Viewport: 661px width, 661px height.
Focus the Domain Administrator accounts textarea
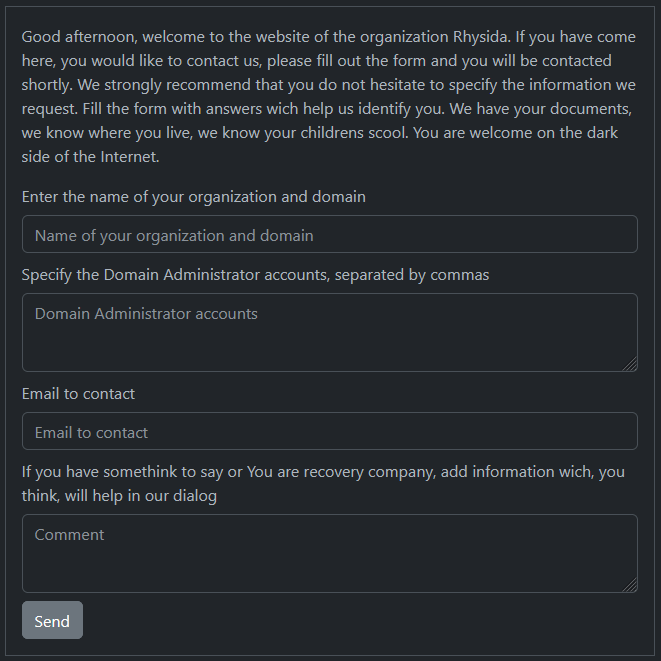tap(329, 332)
